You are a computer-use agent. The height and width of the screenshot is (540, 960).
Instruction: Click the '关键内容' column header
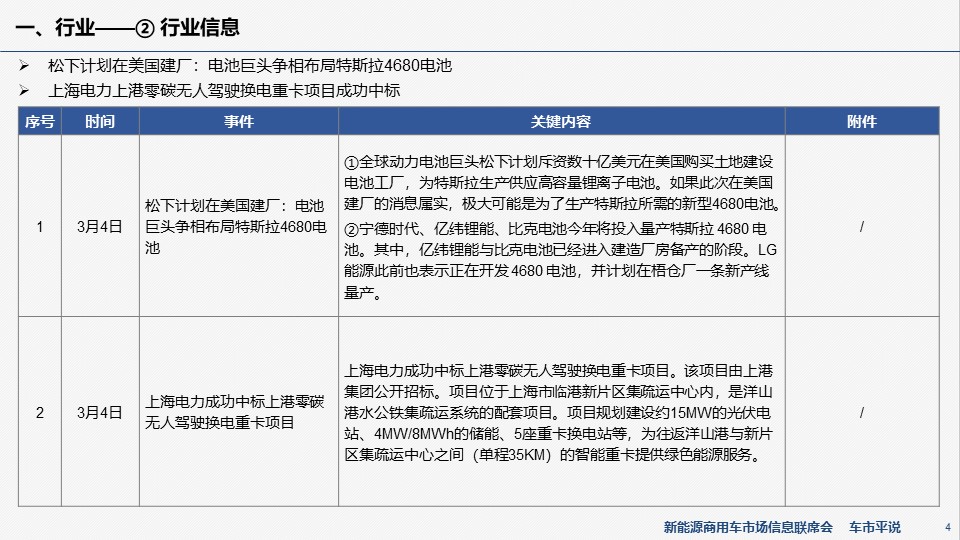(561, 121)
